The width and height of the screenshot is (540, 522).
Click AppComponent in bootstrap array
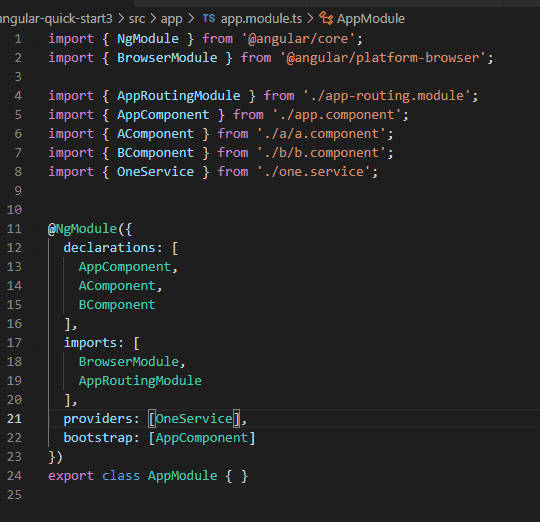[202, 438]
